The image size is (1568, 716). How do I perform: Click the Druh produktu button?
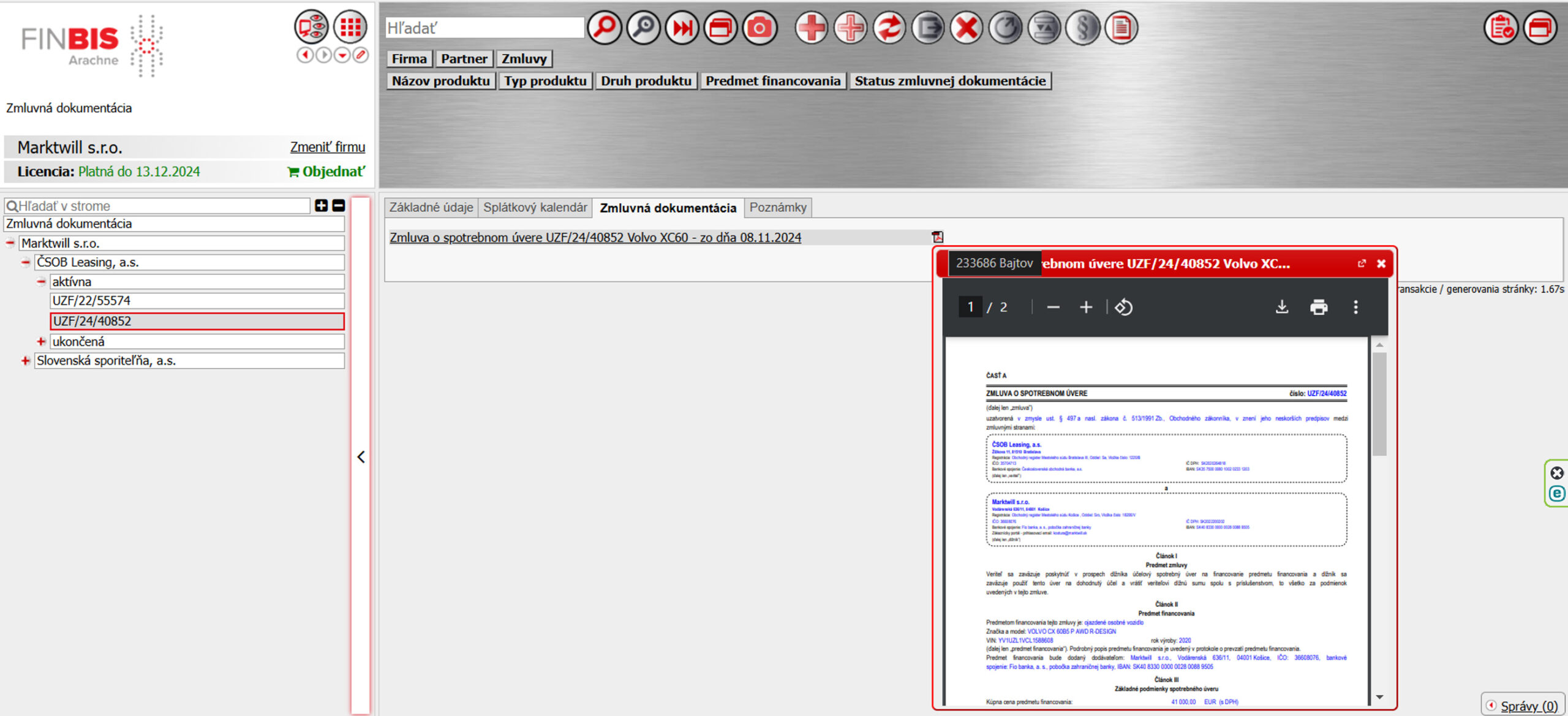coord(646,81)
